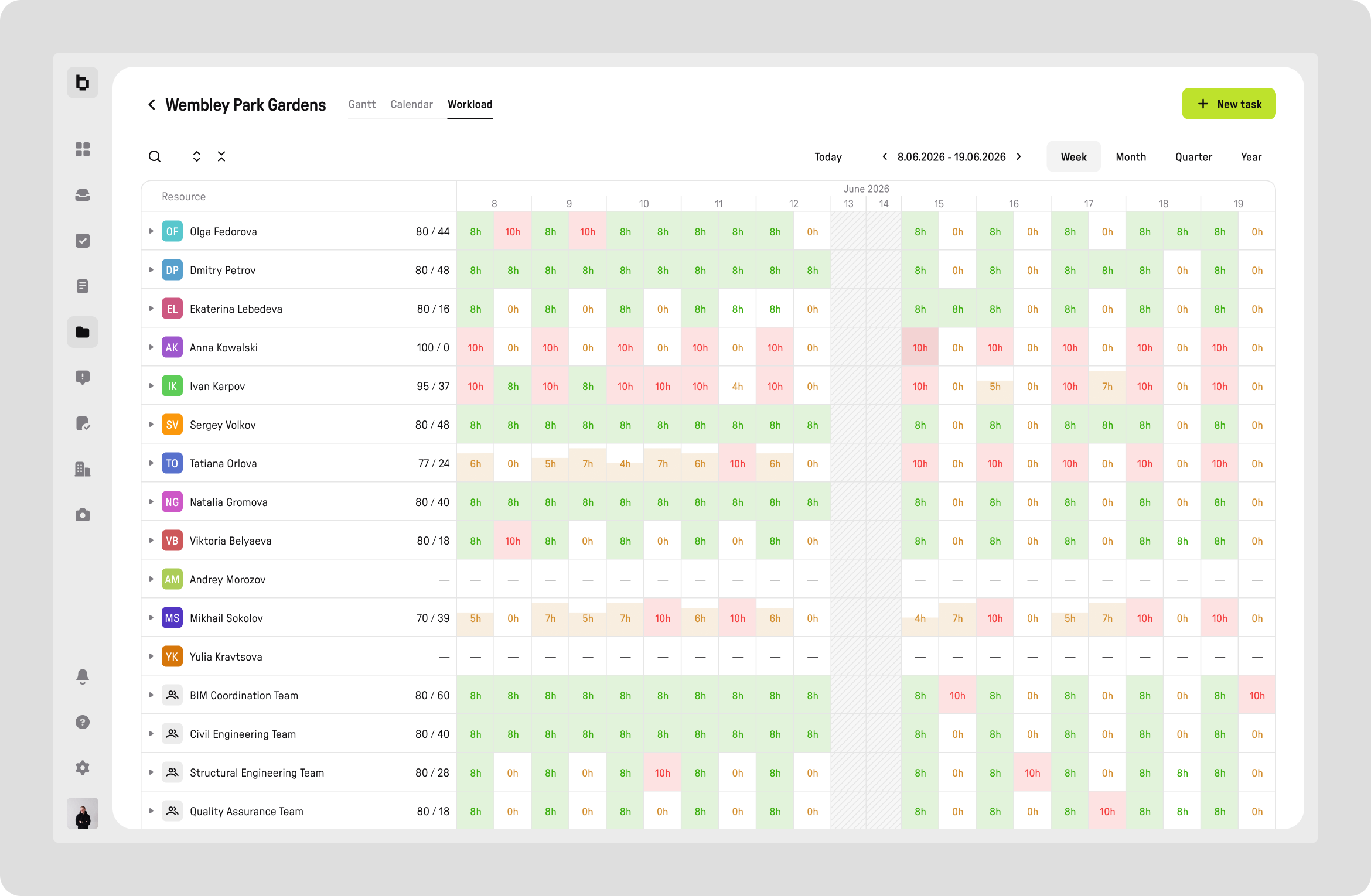Click the collapse all rows icon
The height and width of the screenshot is (896, 1371).
221,156
